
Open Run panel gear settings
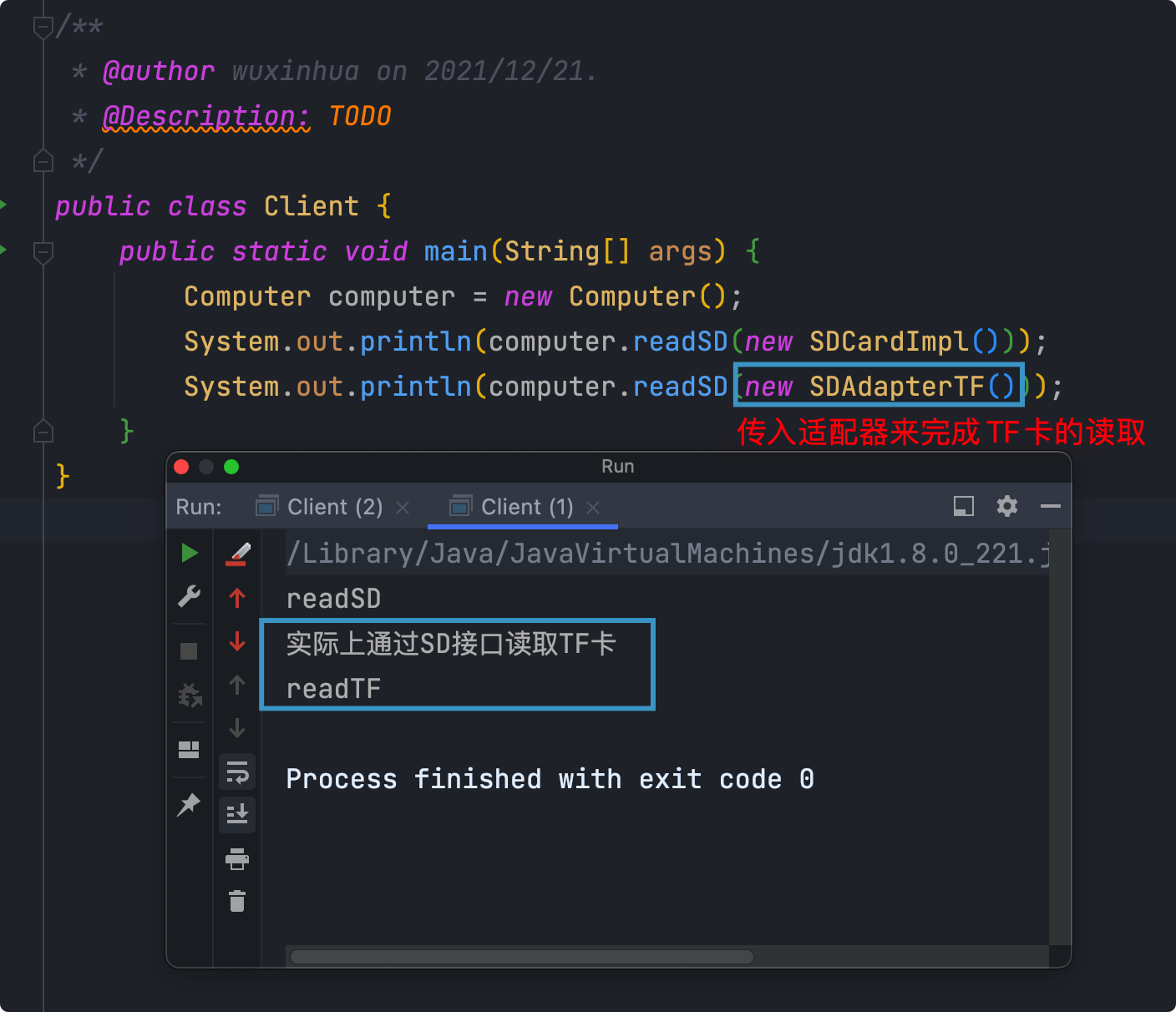[x=1007, y=506]
